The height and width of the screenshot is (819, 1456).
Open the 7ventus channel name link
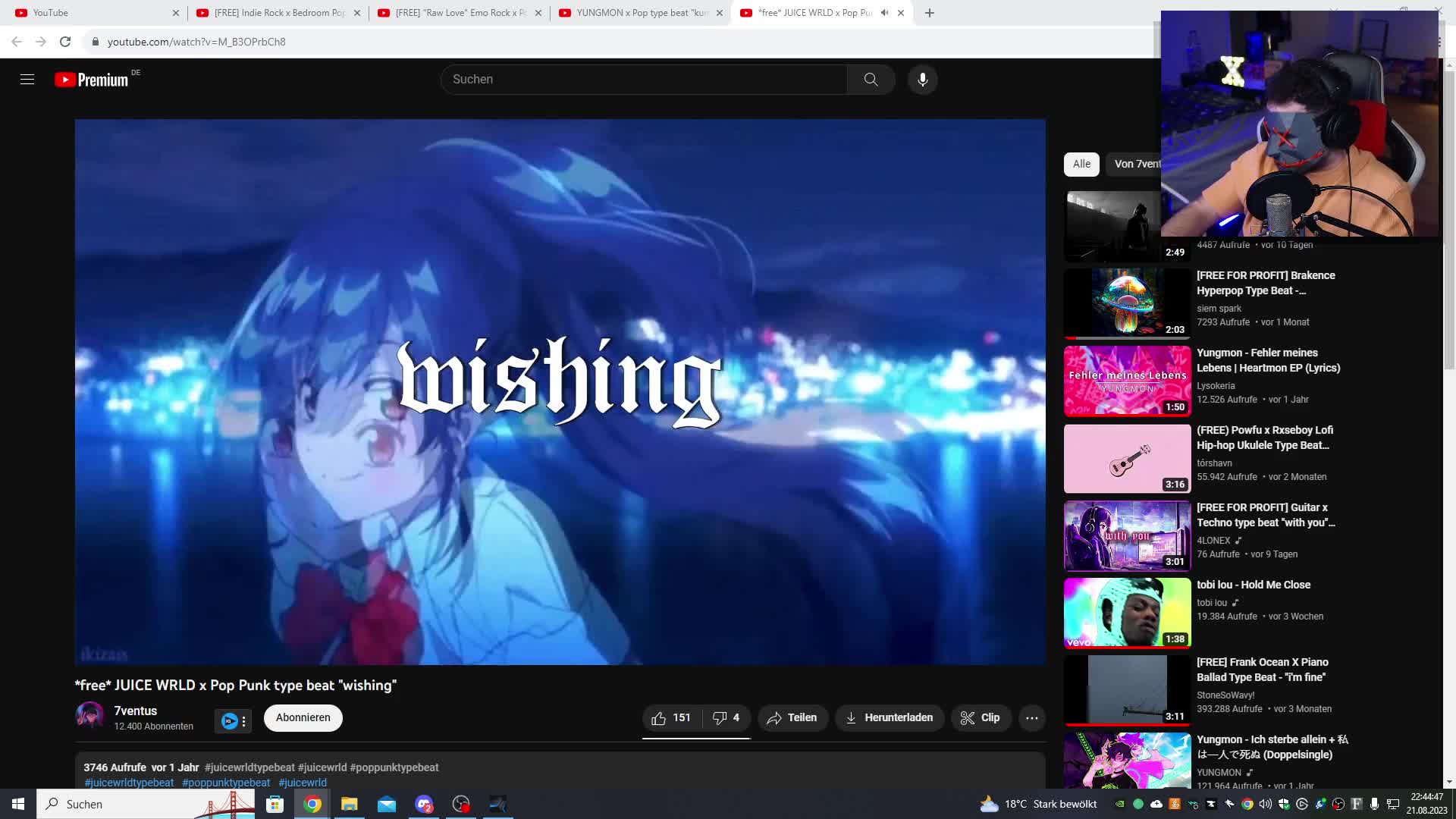coord(136,711)
